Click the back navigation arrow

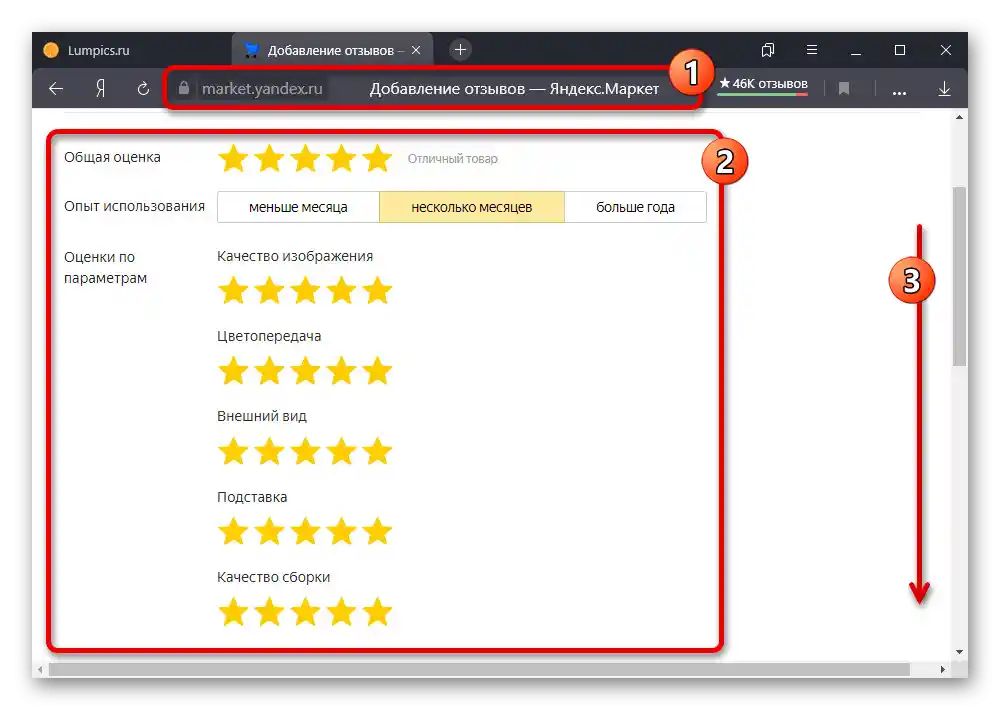pyautogui.click(x=55, y=88)
